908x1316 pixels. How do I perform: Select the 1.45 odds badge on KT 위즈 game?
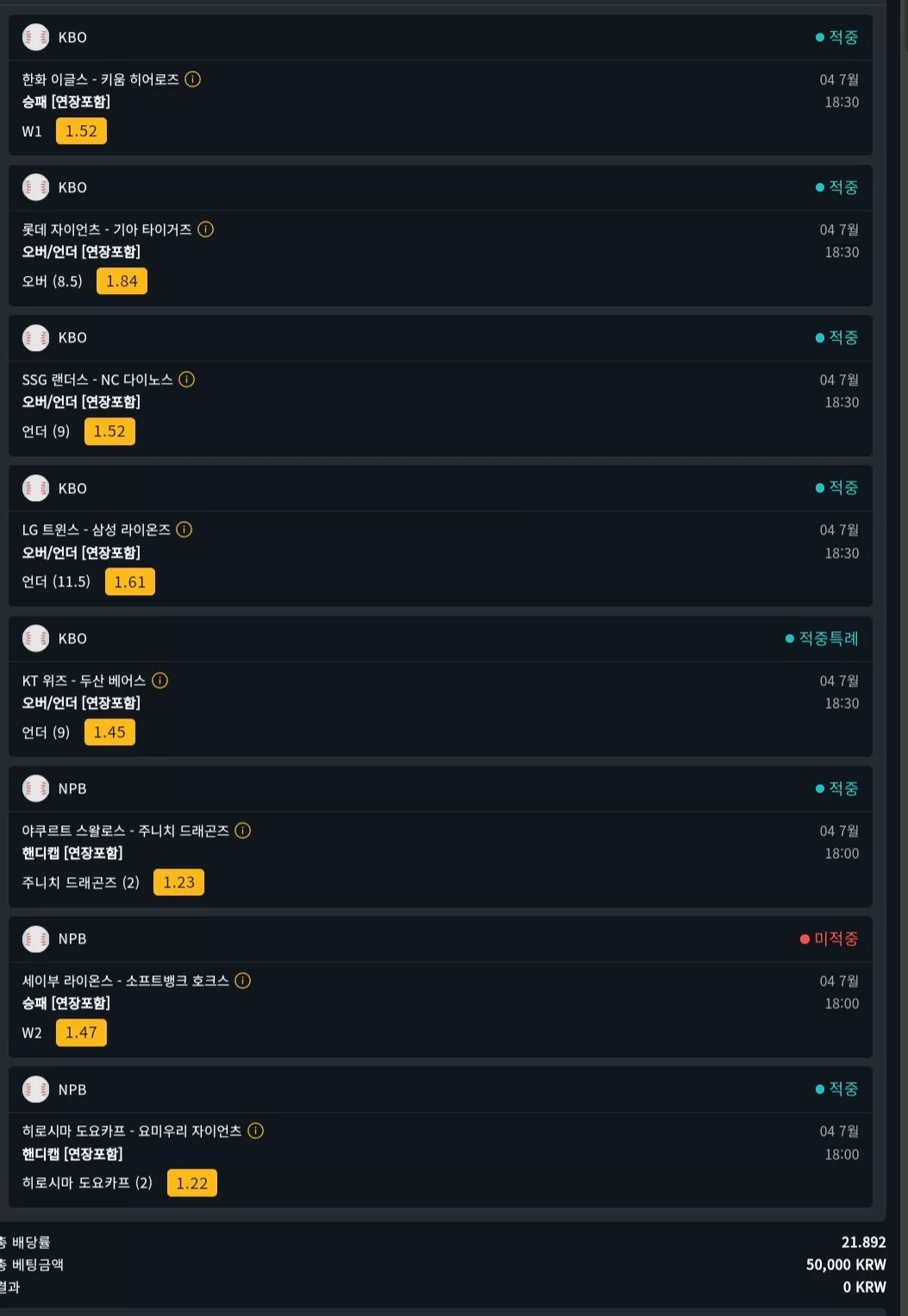[x=110, y=732]
